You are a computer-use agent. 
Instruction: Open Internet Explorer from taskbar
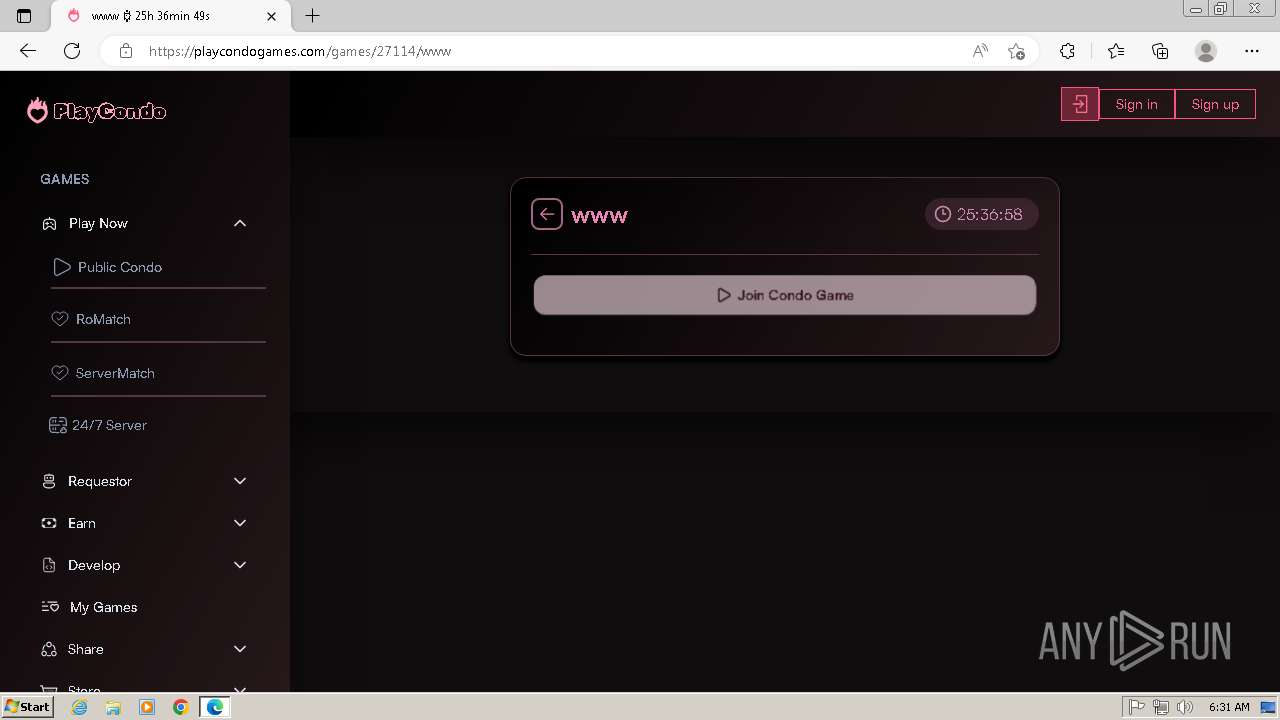click(x=79, y=707)
